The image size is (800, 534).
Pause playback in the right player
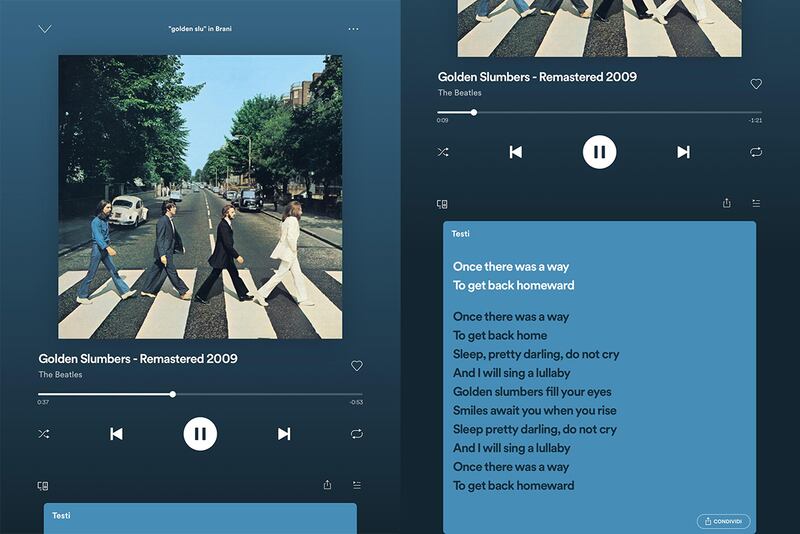pyautogui.click(x=599, y=152)
